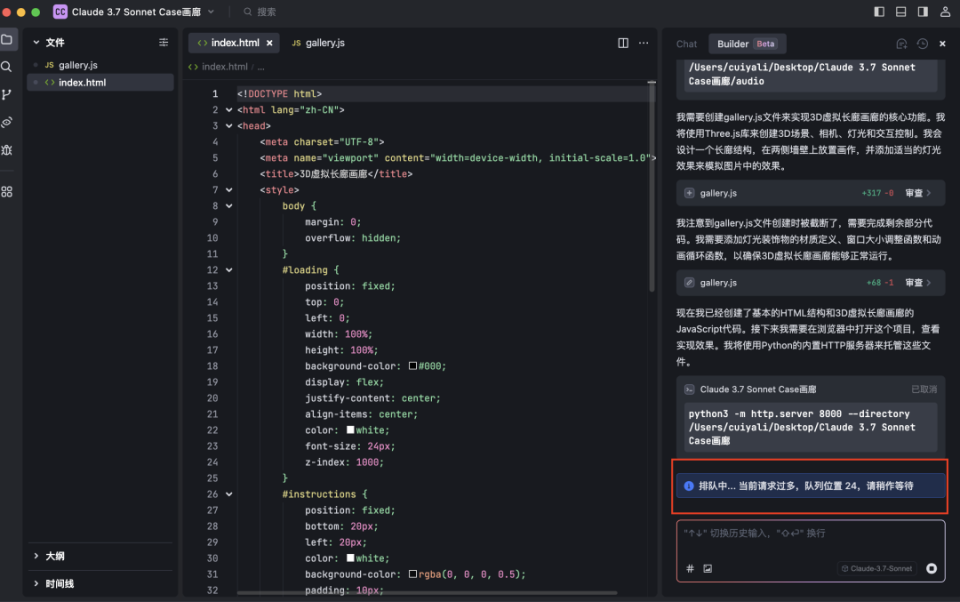
Task: Click the #000 black color swatch
Action: [413, 366]
